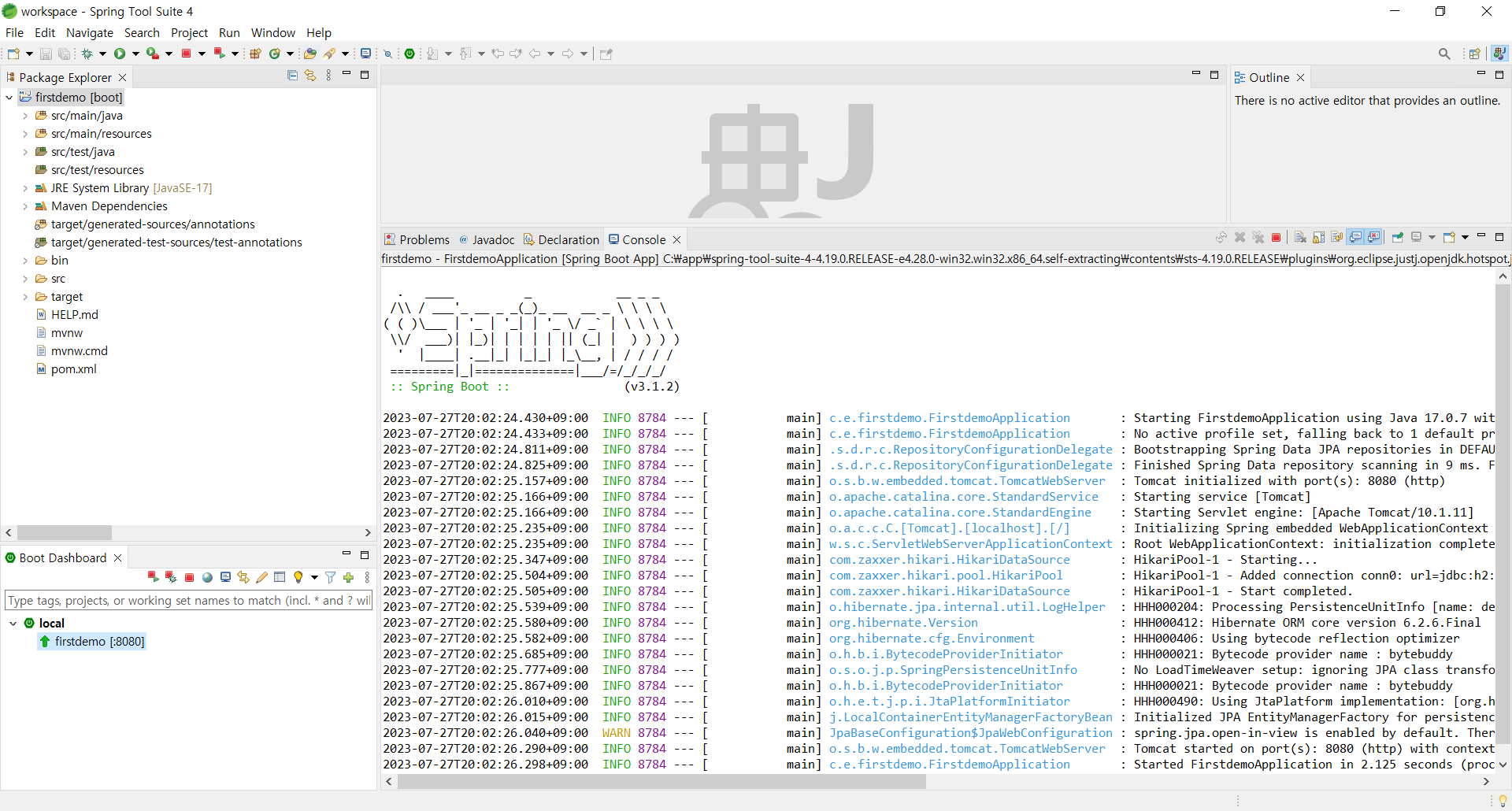Image resolution: width=1512 pixels, height=811 pixels.
Task: Click the green Spring Boot power icon in toolbar
Action: (409, 54)
